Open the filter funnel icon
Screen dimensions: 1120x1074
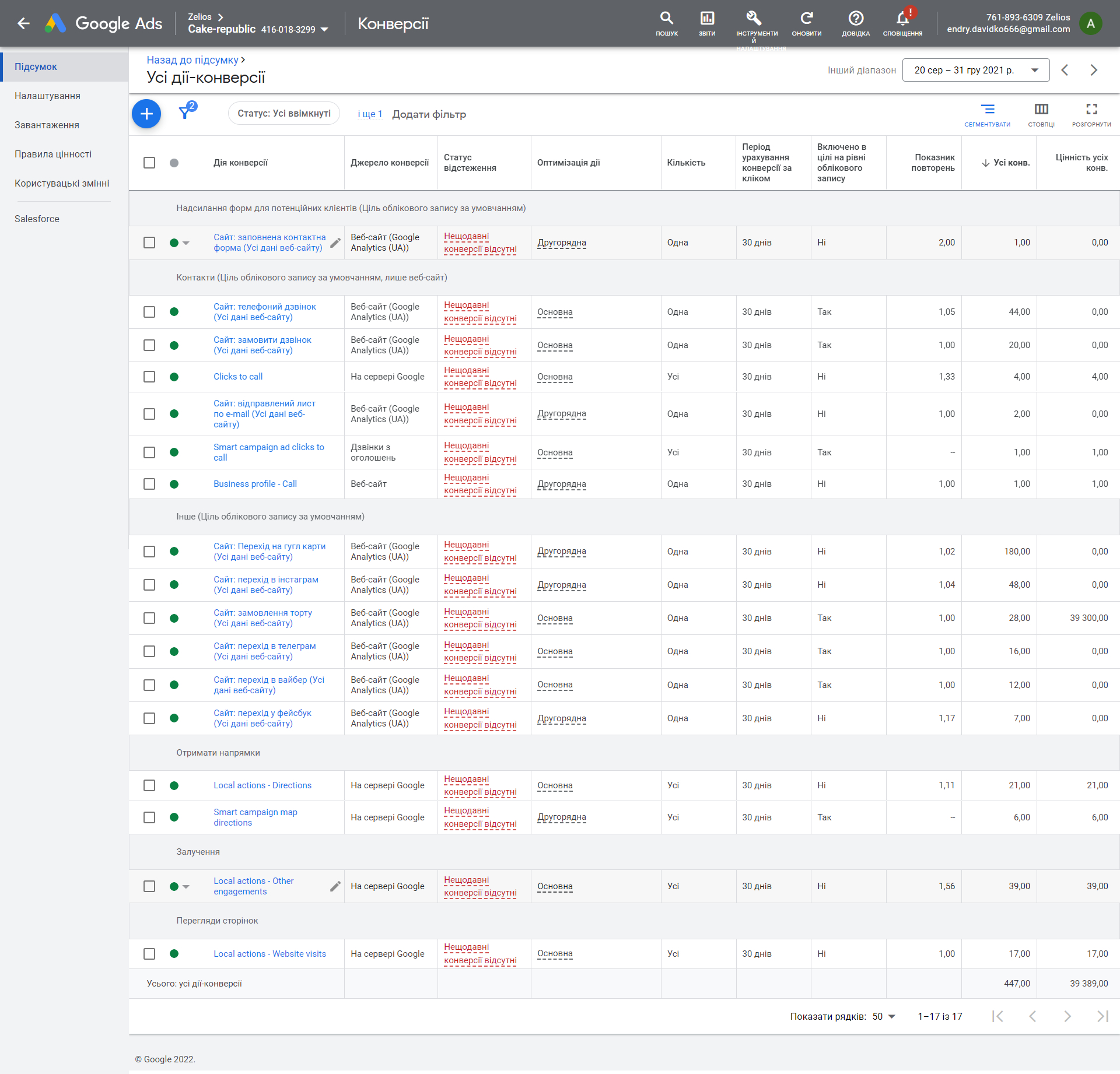[185, 113]
